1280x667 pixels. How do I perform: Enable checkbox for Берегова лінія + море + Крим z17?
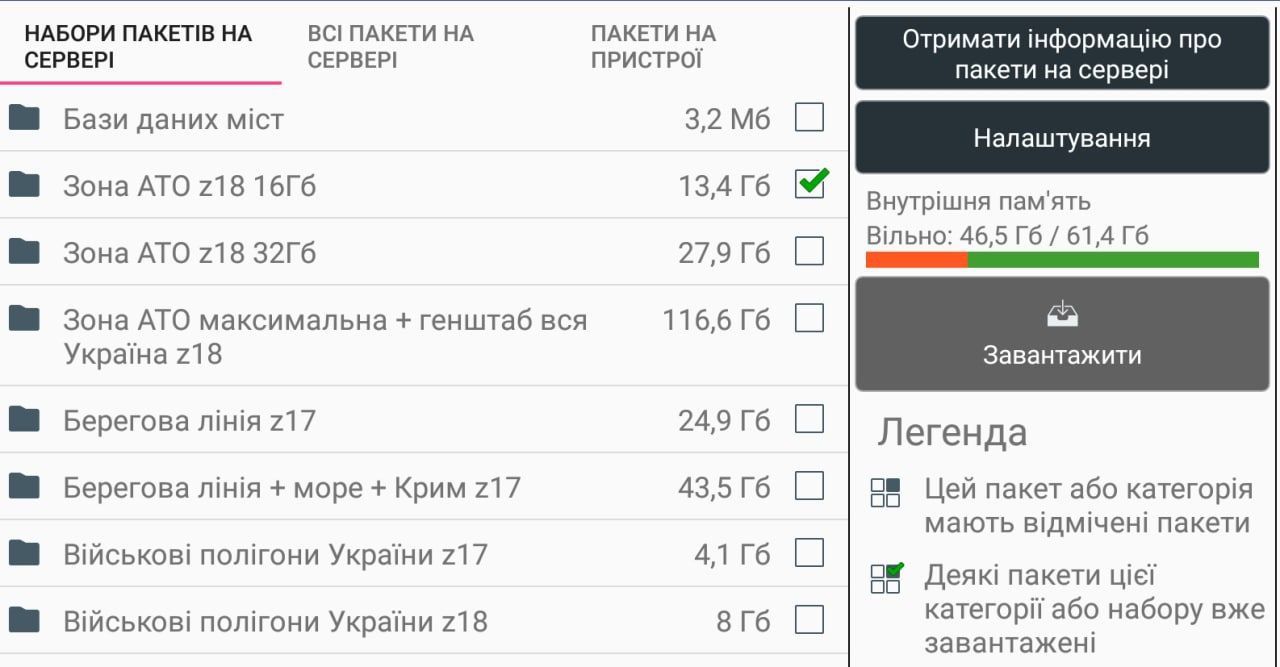click(809, 486)
